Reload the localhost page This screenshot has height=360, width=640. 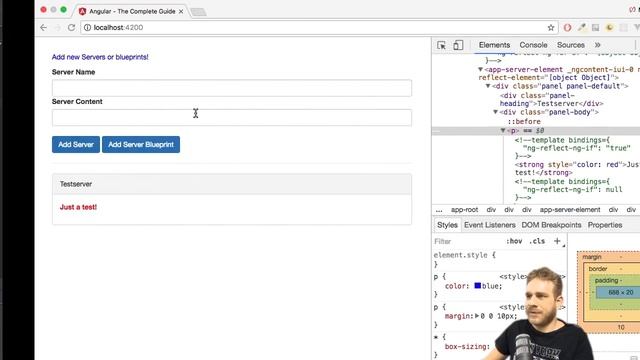click(x=71, y=27)
